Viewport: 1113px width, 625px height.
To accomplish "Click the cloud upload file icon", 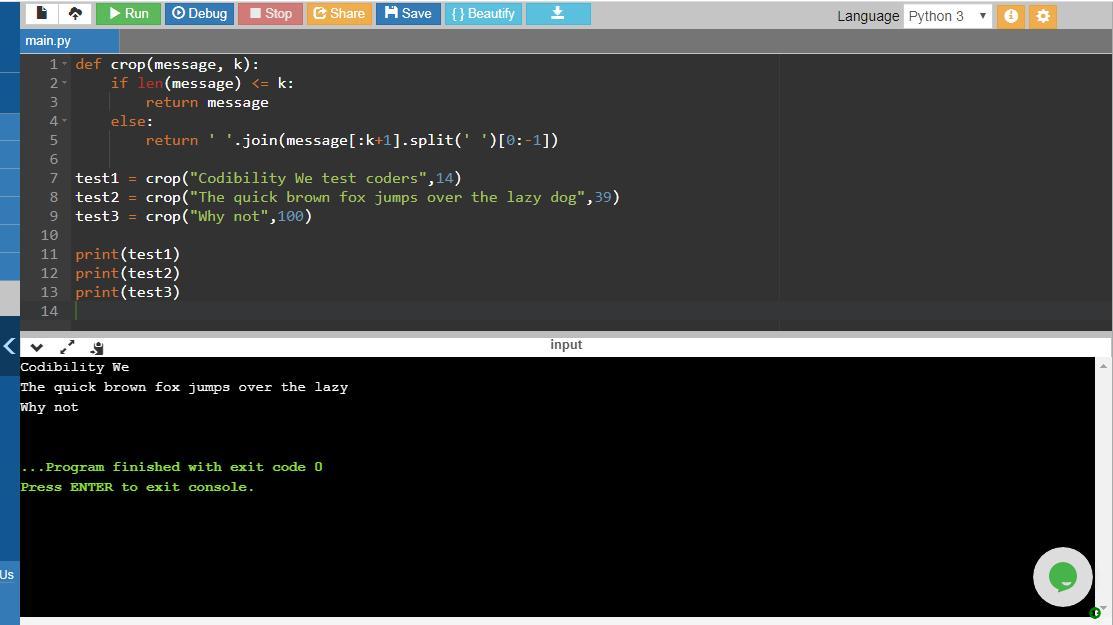I will [x=75, y=14].
